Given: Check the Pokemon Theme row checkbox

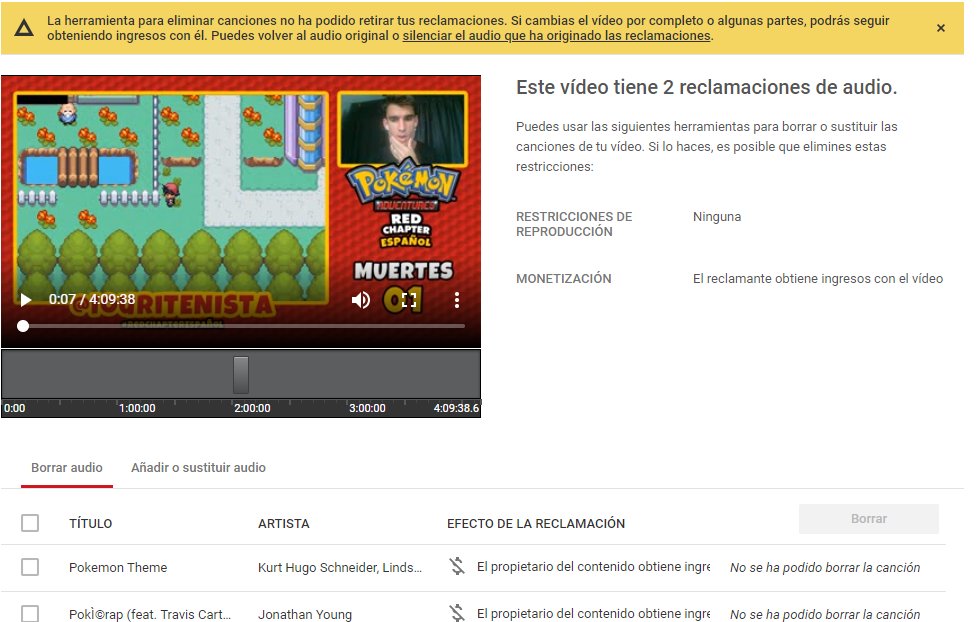Looking at the screenshot, I should (30, 567).
